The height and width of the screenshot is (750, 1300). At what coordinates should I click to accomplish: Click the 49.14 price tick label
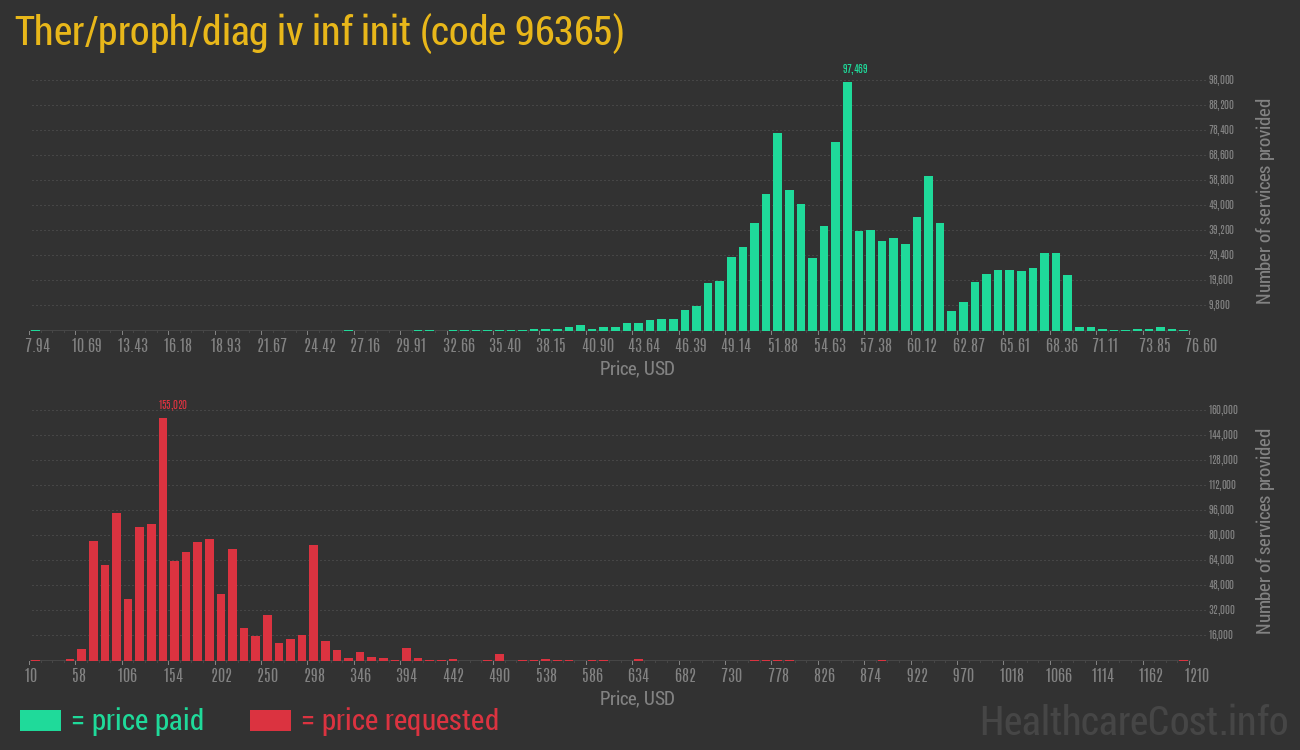point(735,346)
